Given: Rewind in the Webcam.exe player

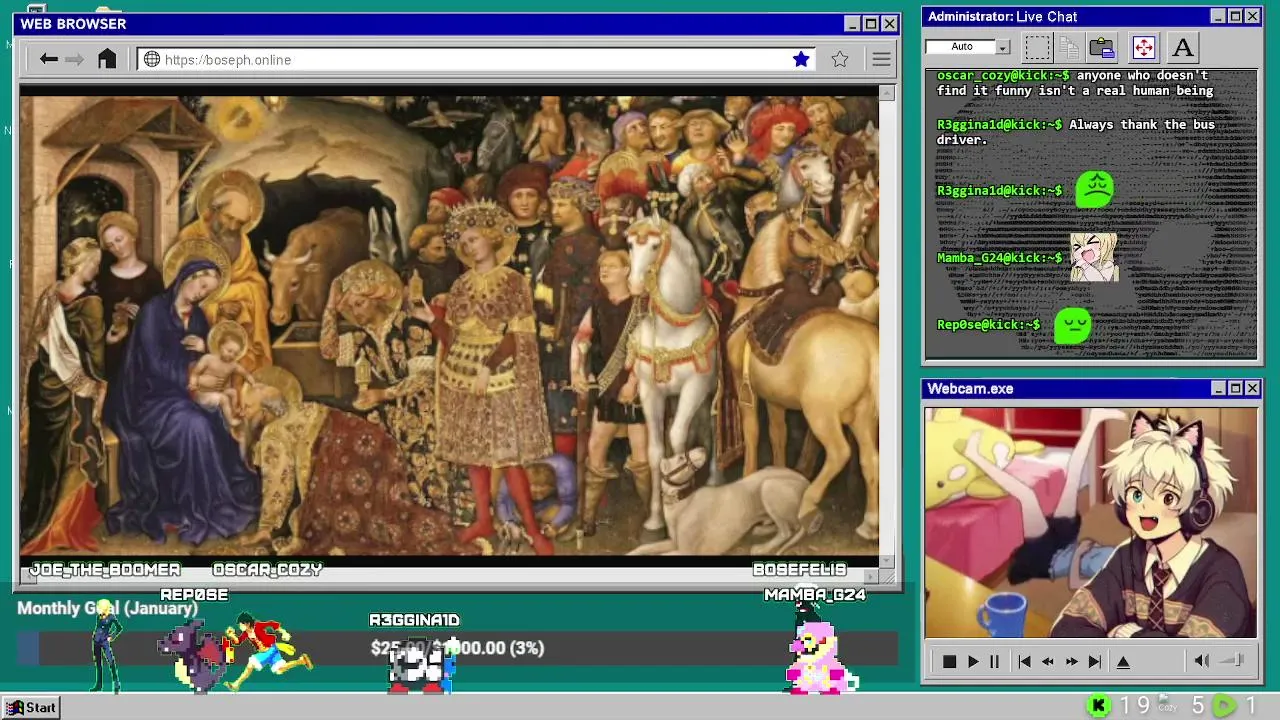Looking at the screenshot, I should pos(1047,661).
